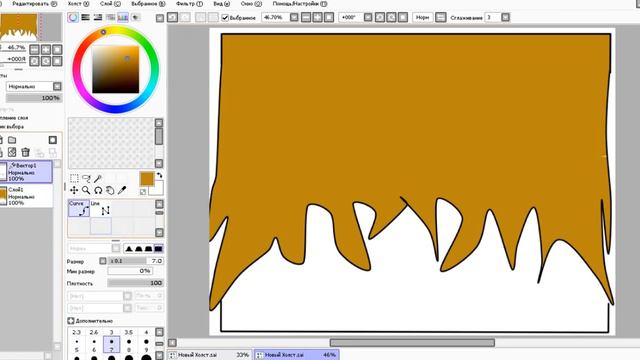Adjust the Размер brush size slider
Screen dimensions: 640x360
(136, 261)
